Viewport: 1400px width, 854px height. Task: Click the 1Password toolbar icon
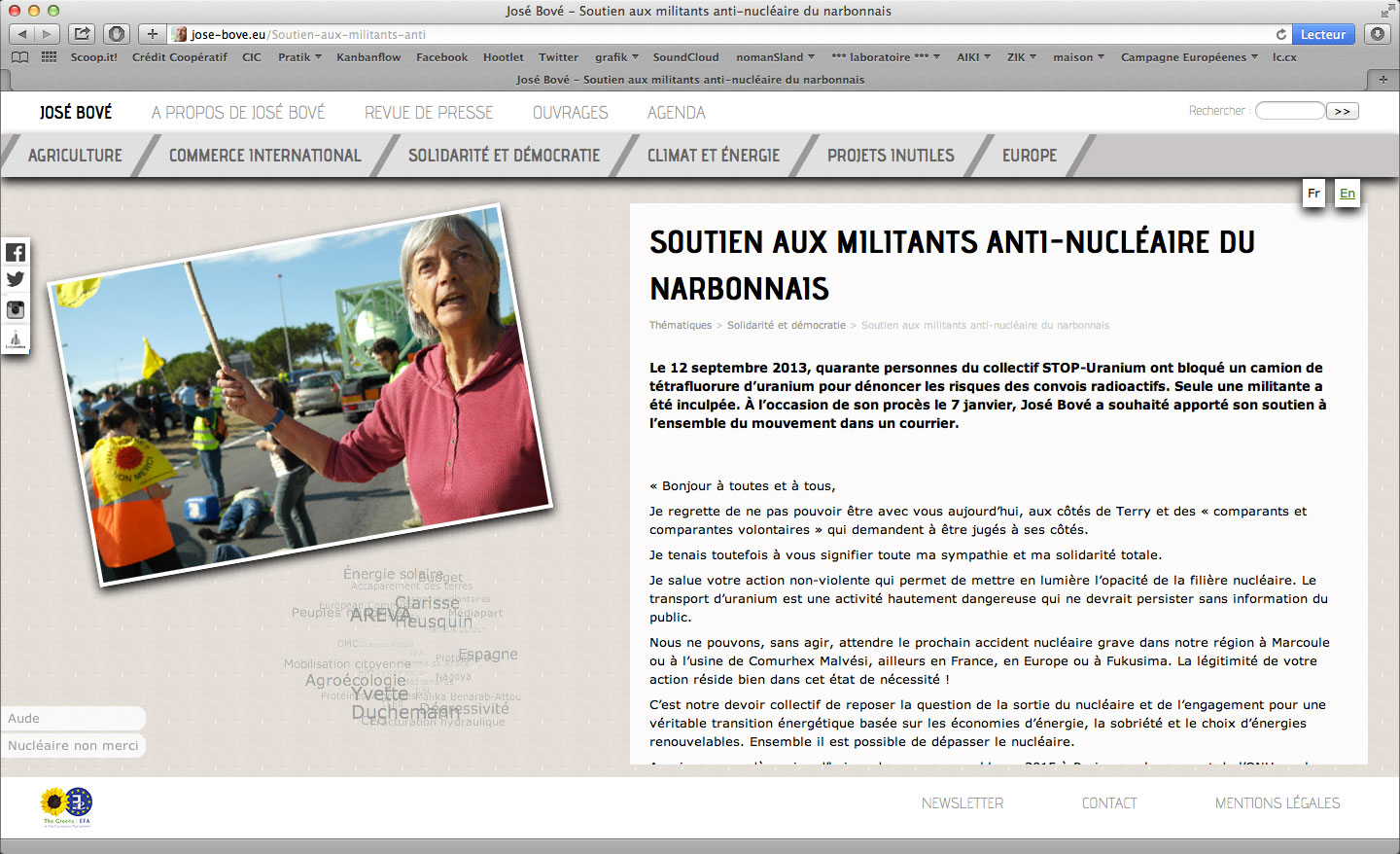[x=117, y=34]
